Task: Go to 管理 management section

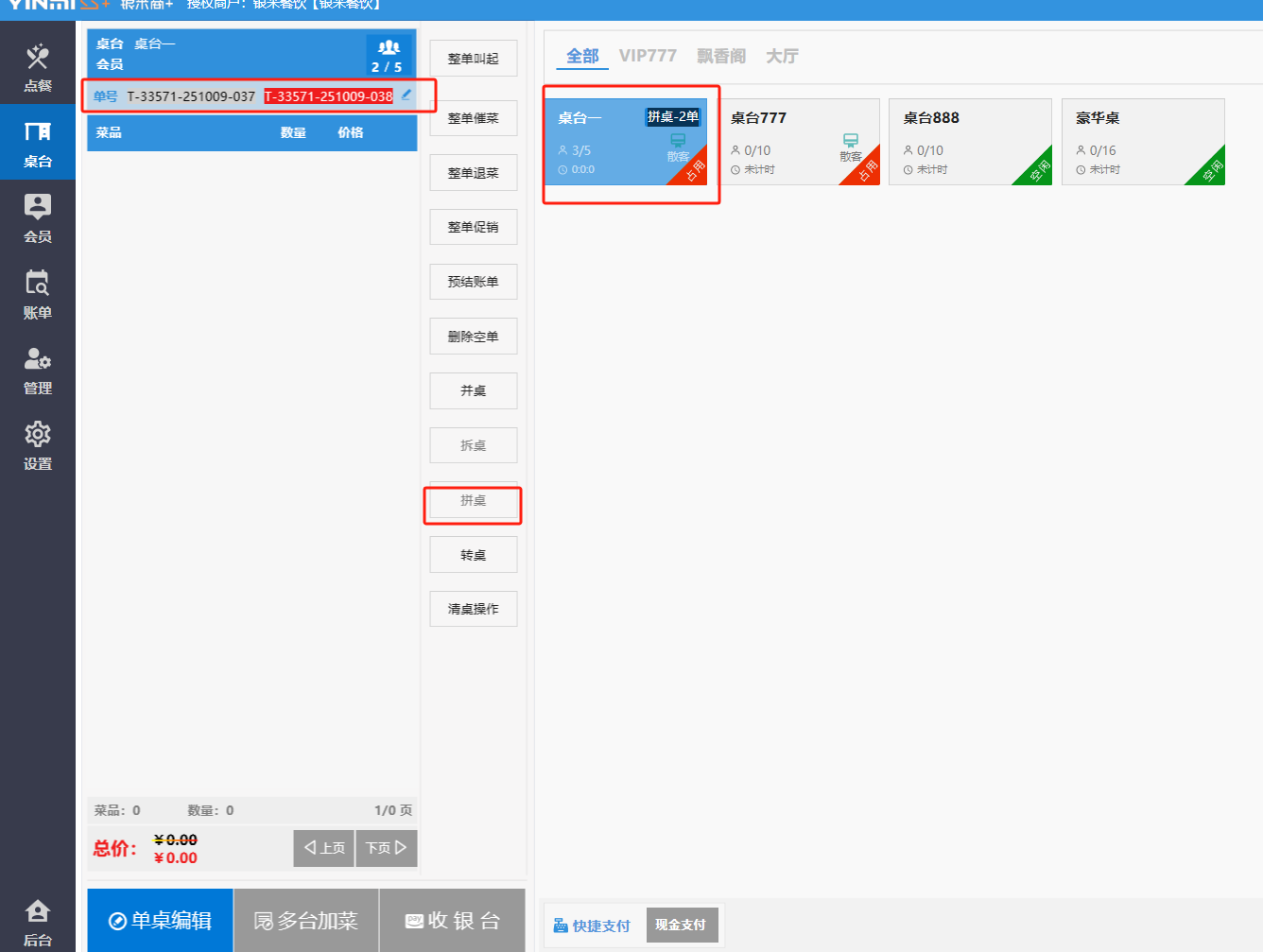Action: [38, 370]
